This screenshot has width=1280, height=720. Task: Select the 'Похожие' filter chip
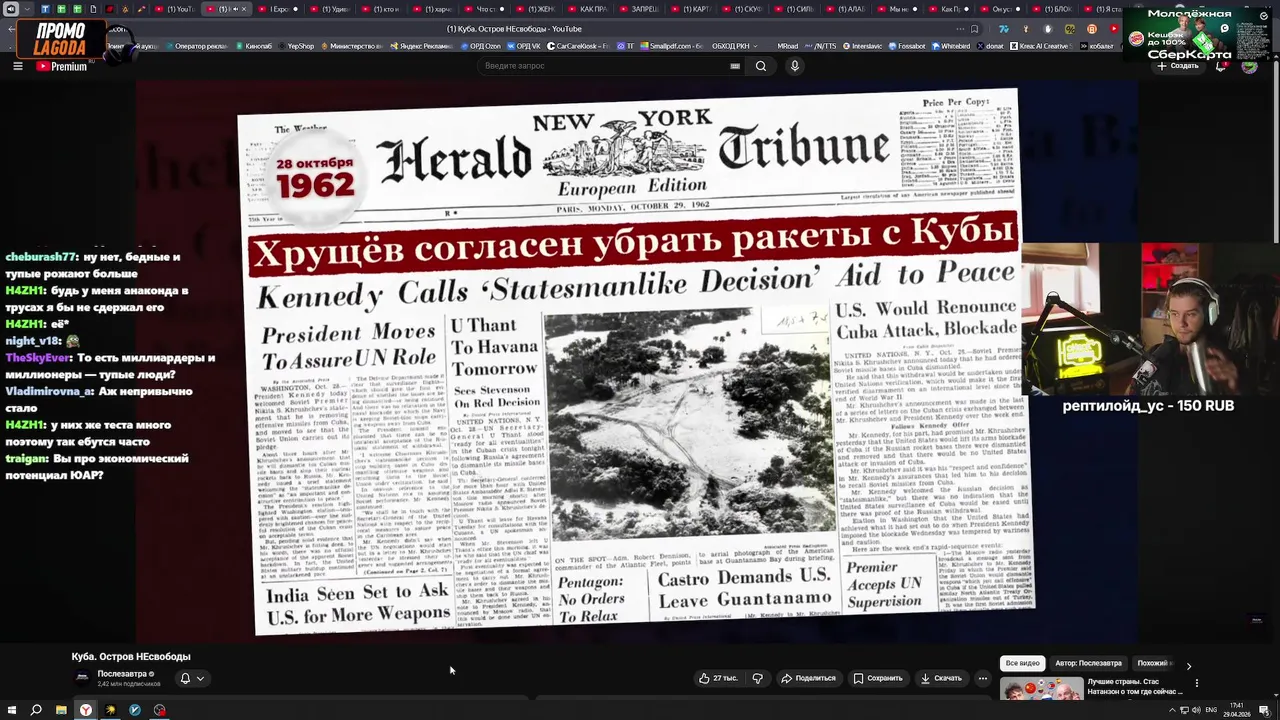1153,663
